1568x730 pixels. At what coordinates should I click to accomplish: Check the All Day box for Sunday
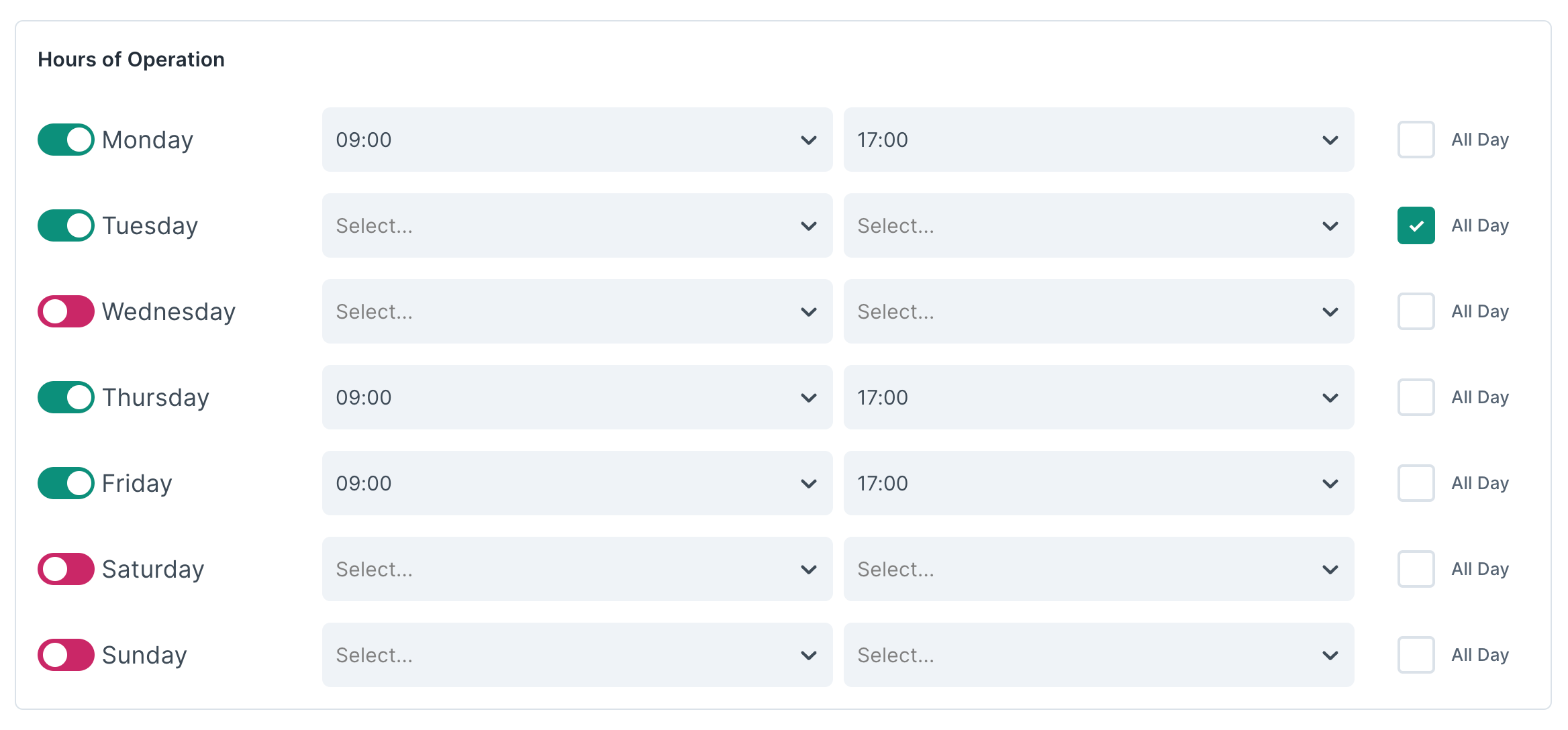(1416, 655)
